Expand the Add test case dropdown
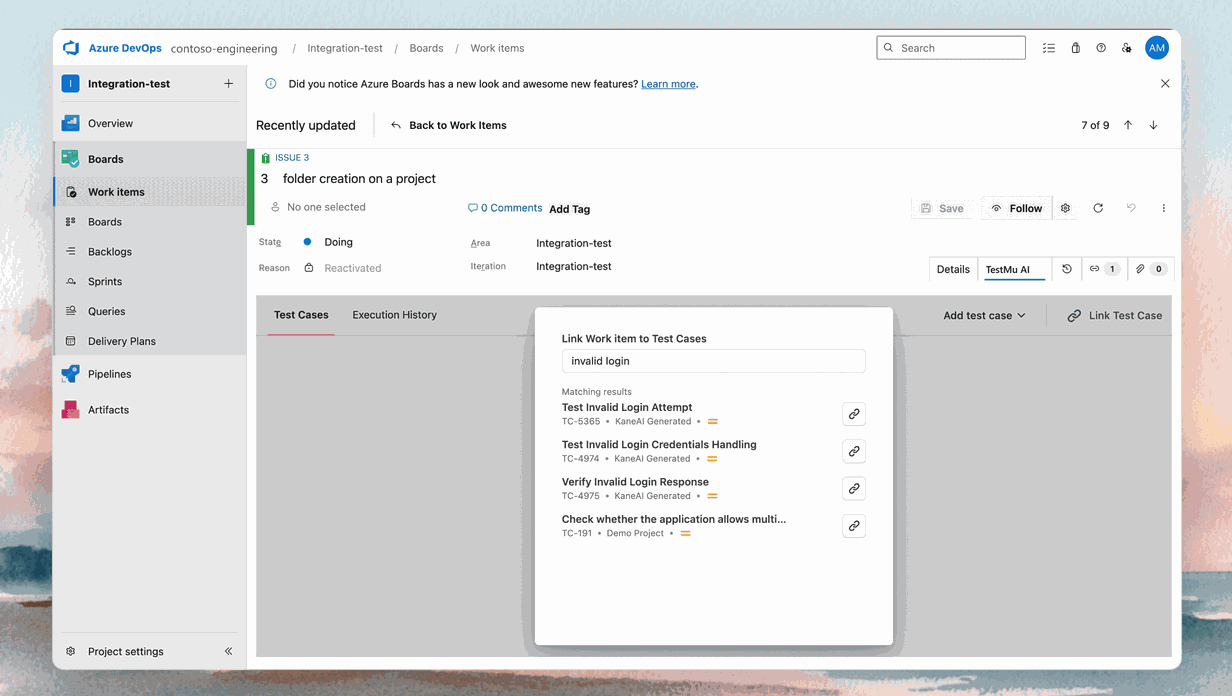Viewport: 1232px width, 696px height. point(984,315)
